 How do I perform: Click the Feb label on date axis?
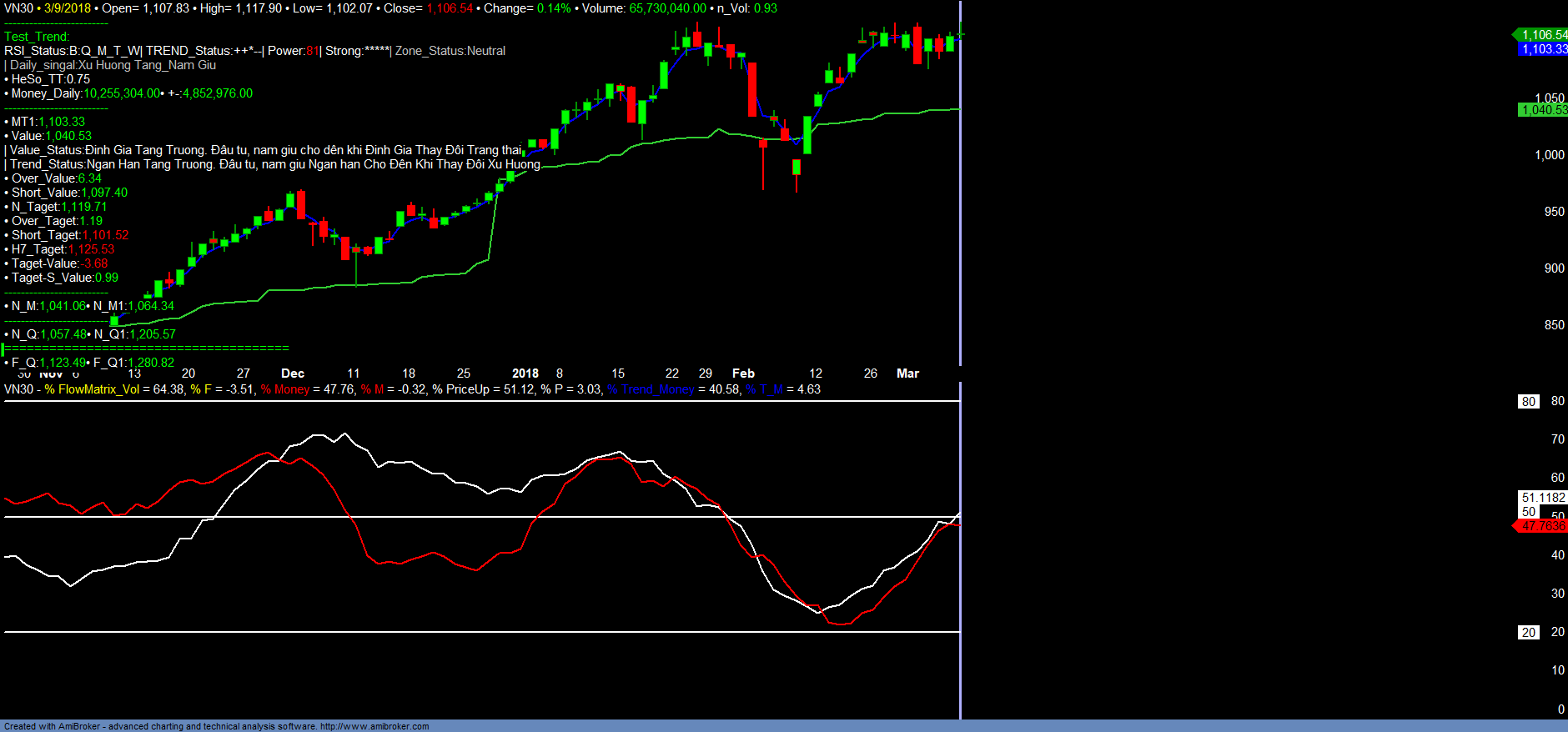click(743, 374)
